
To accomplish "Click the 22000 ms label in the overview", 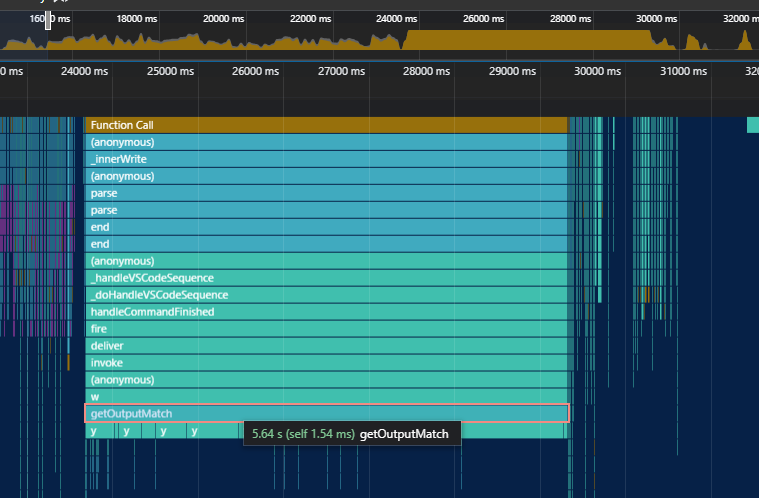I will click(310, 19).
